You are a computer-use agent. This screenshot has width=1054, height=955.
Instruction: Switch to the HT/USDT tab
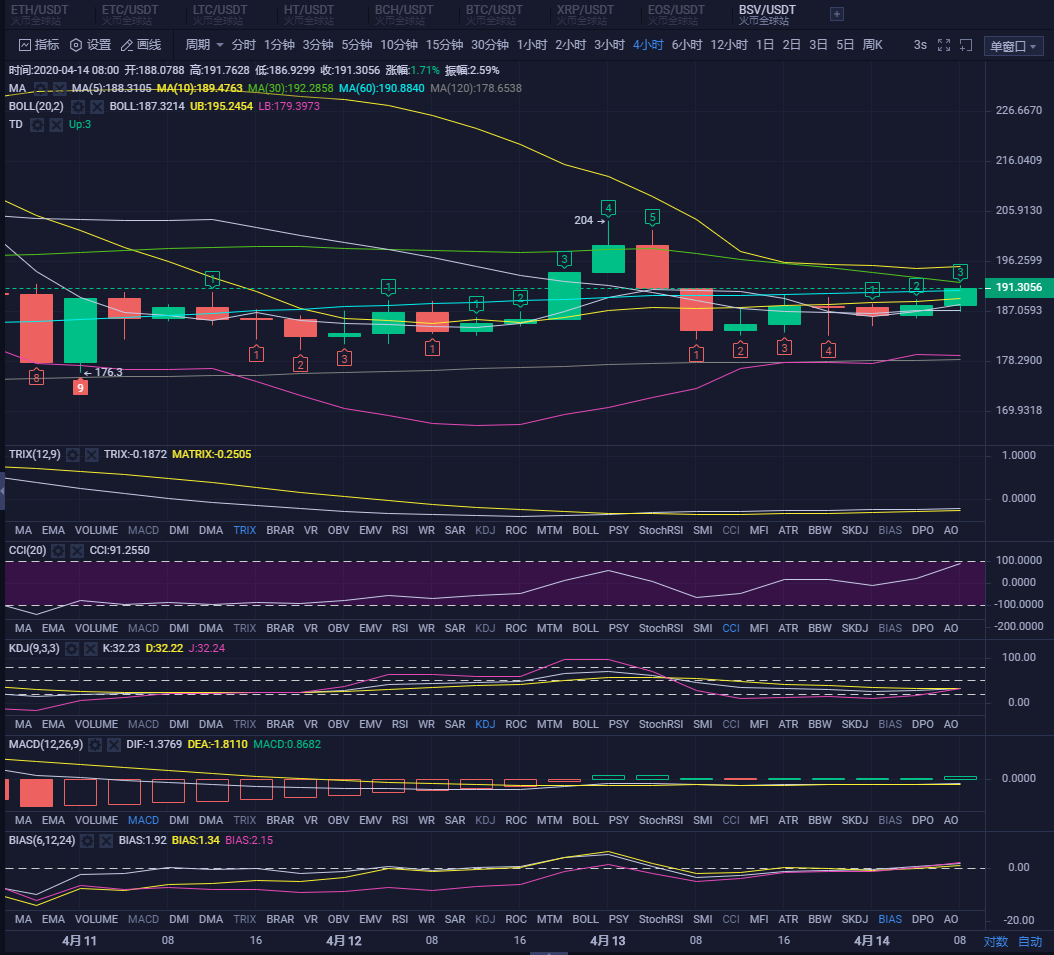coord(309,15)
